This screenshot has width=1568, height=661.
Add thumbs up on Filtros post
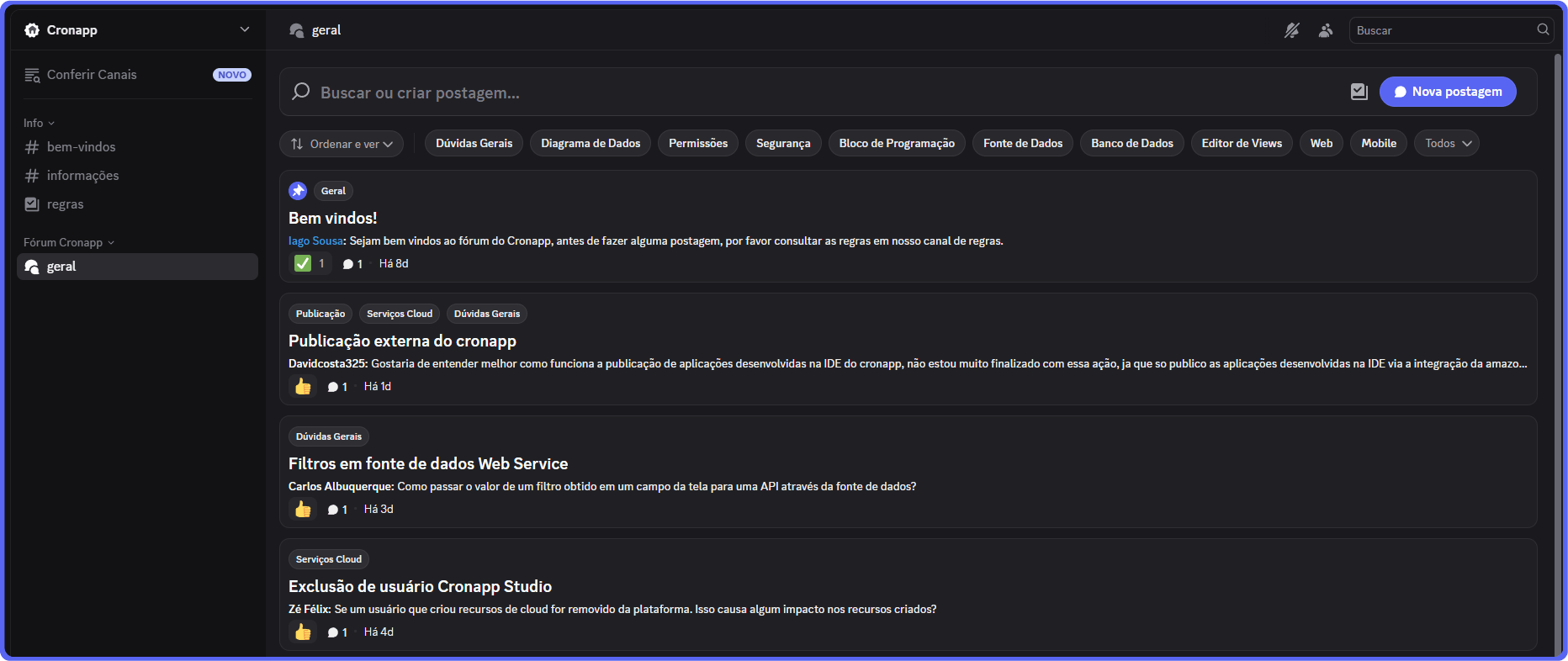pyautogui.click(x=303, y=509)
